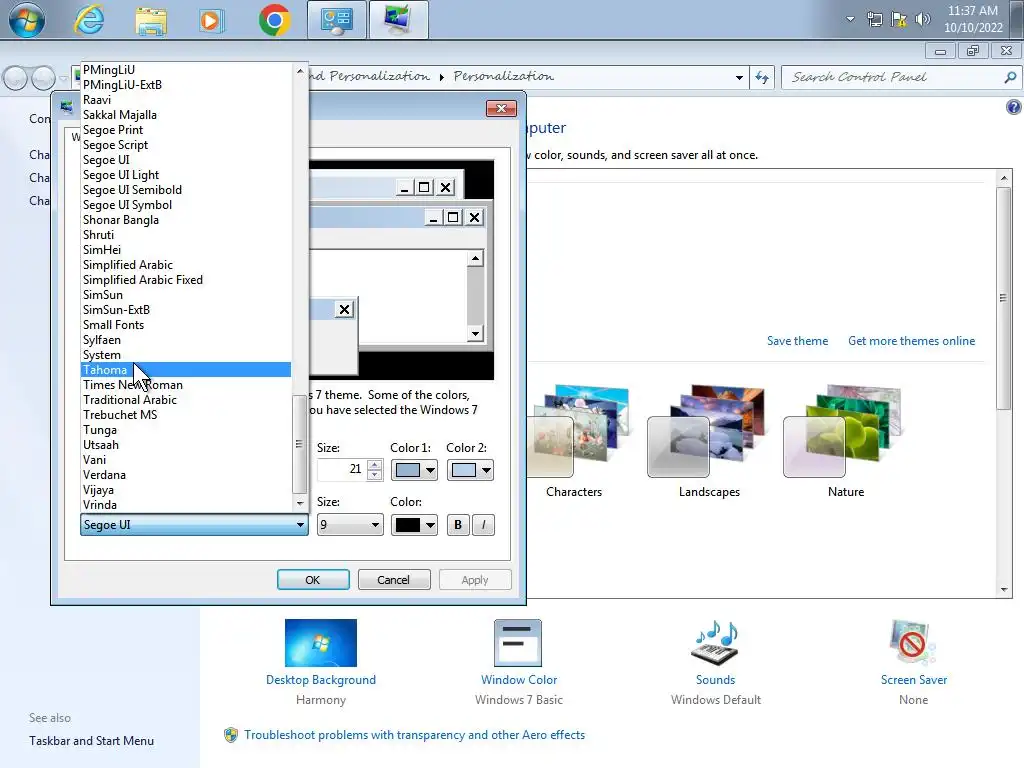This screenshot has width=1024, height=768.
Task: Click the font list scroll up arrow
Action: point(300,71)
